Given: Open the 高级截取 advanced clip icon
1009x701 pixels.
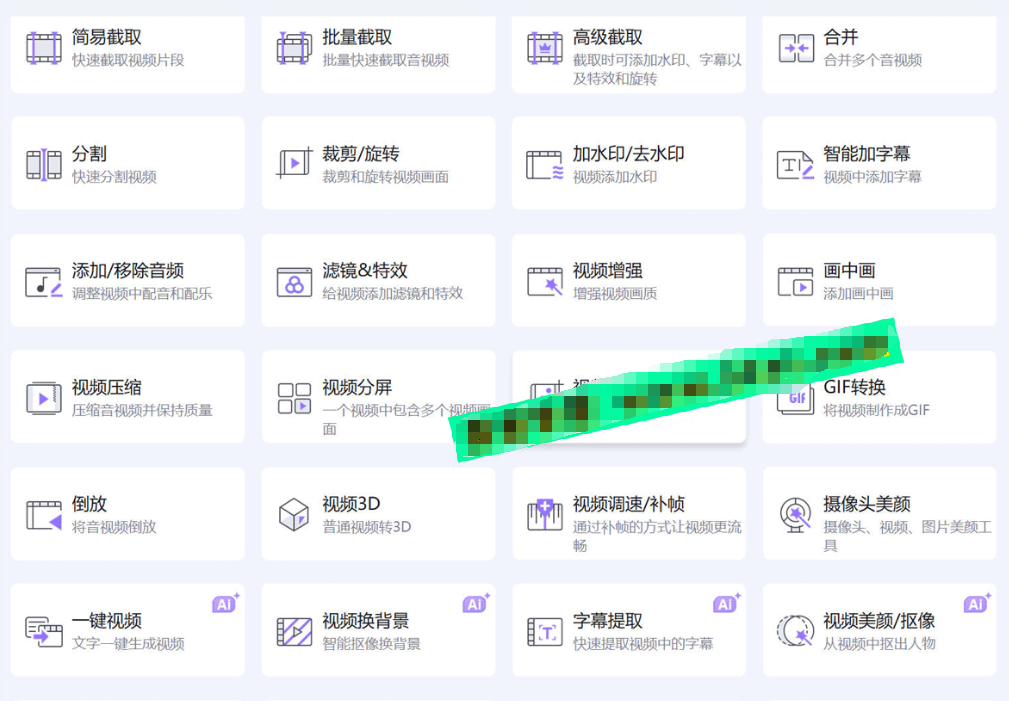Looking at the screenshot, I should click(x=544, y=48).
